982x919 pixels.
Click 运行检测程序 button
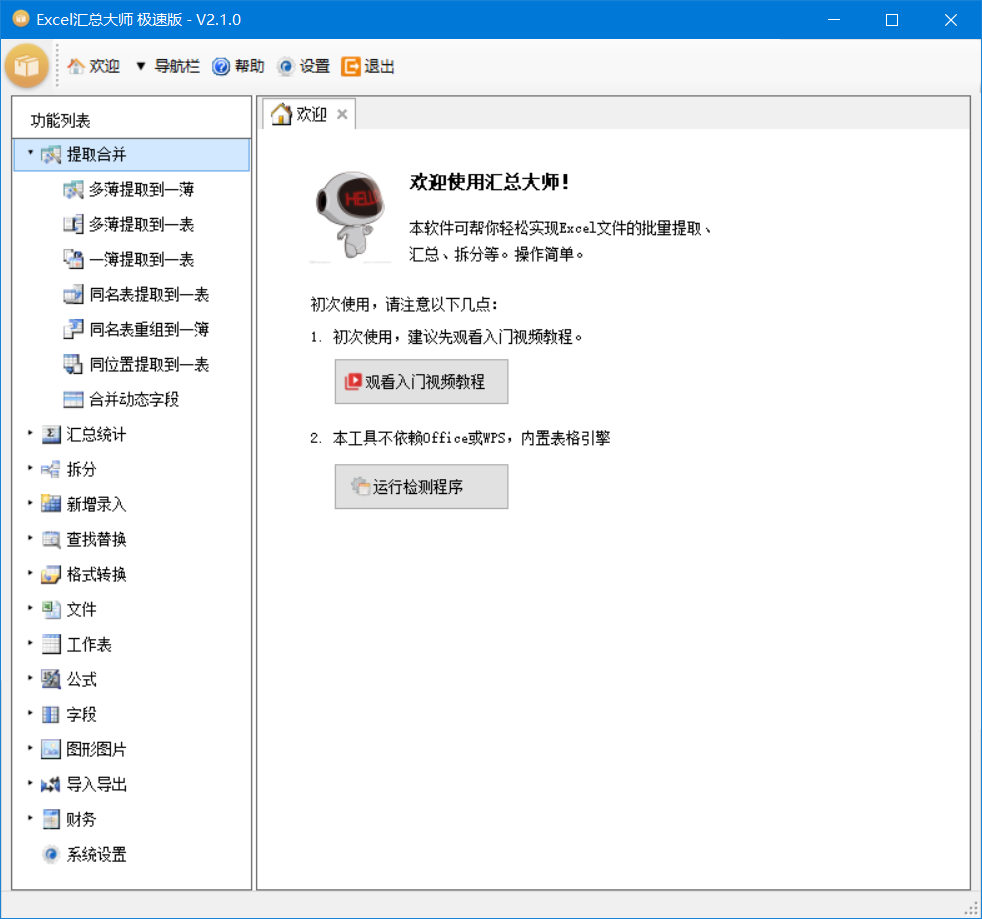tap(421, 487)
